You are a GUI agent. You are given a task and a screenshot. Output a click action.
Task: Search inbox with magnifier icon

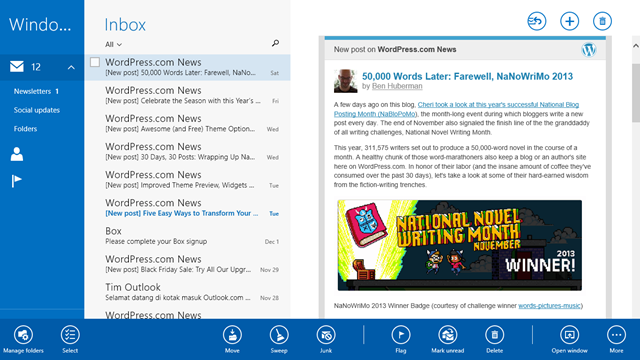coord(276,43)
